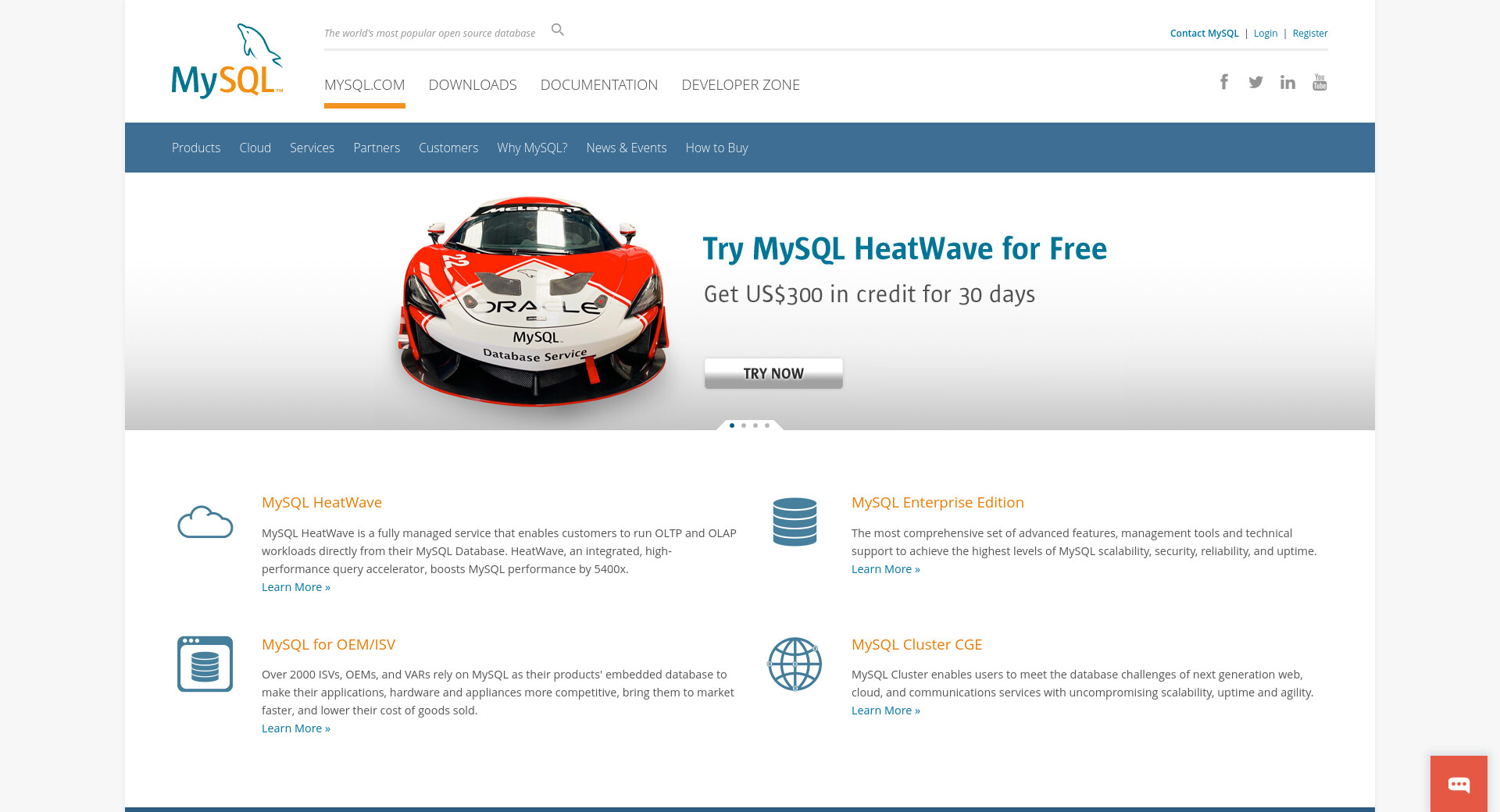1500x812 pixels.
Task: Open the MySQL HeatWave heading link
Action: click(322, 503)
